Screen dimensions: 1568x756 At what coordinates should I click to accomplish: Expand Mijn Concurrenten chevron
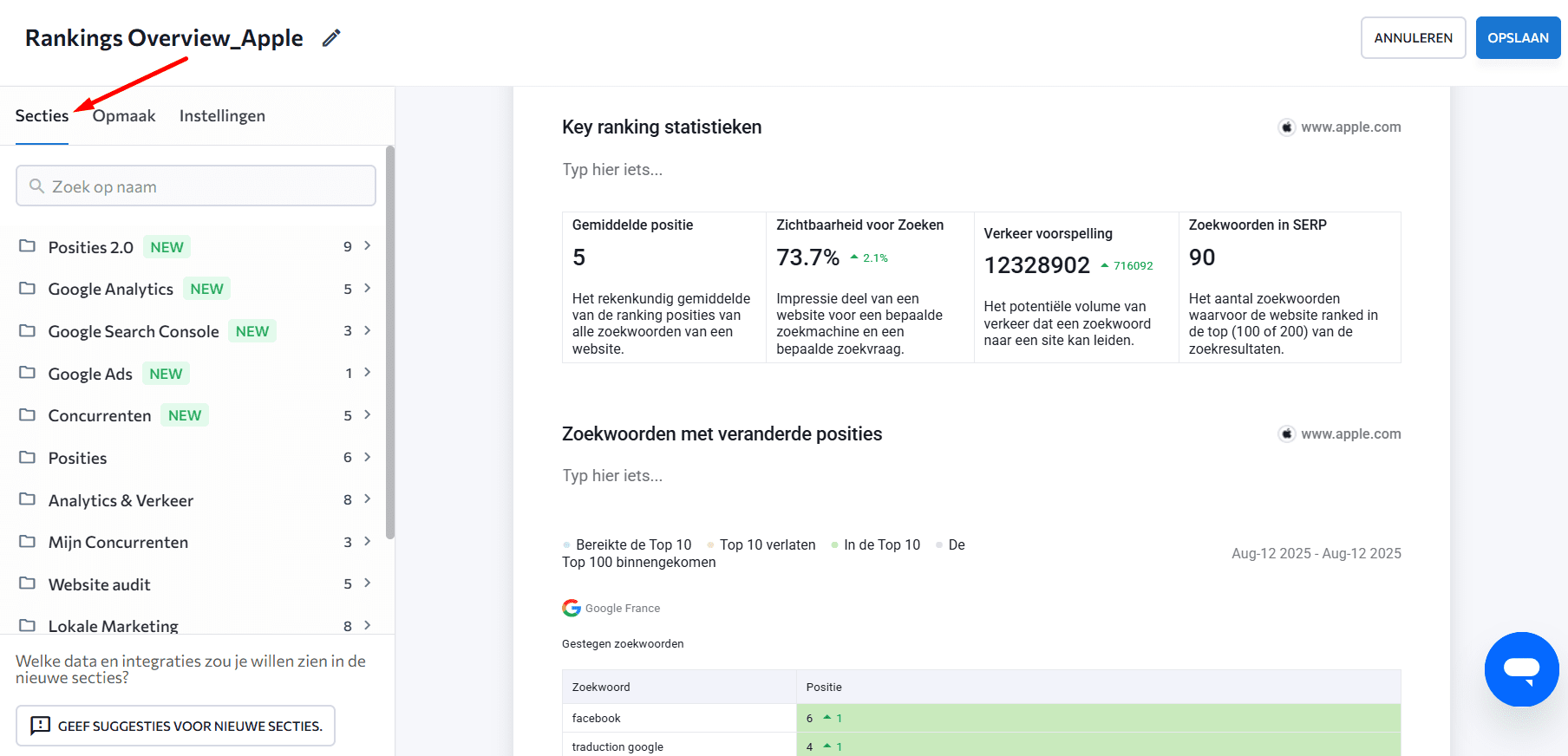point(368,541)
